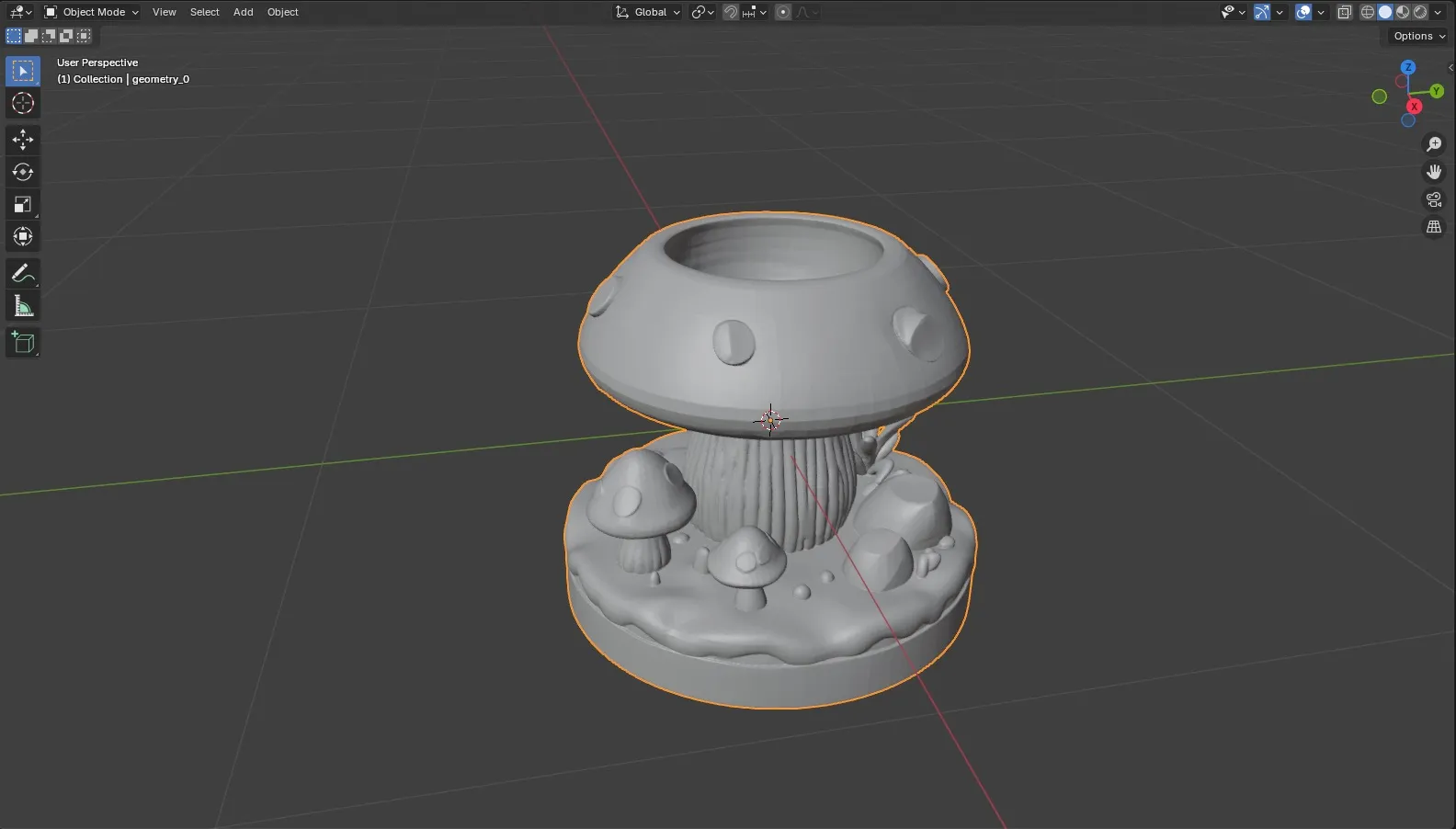Click the negative X axis gizmo circle

click(1402, 82)
